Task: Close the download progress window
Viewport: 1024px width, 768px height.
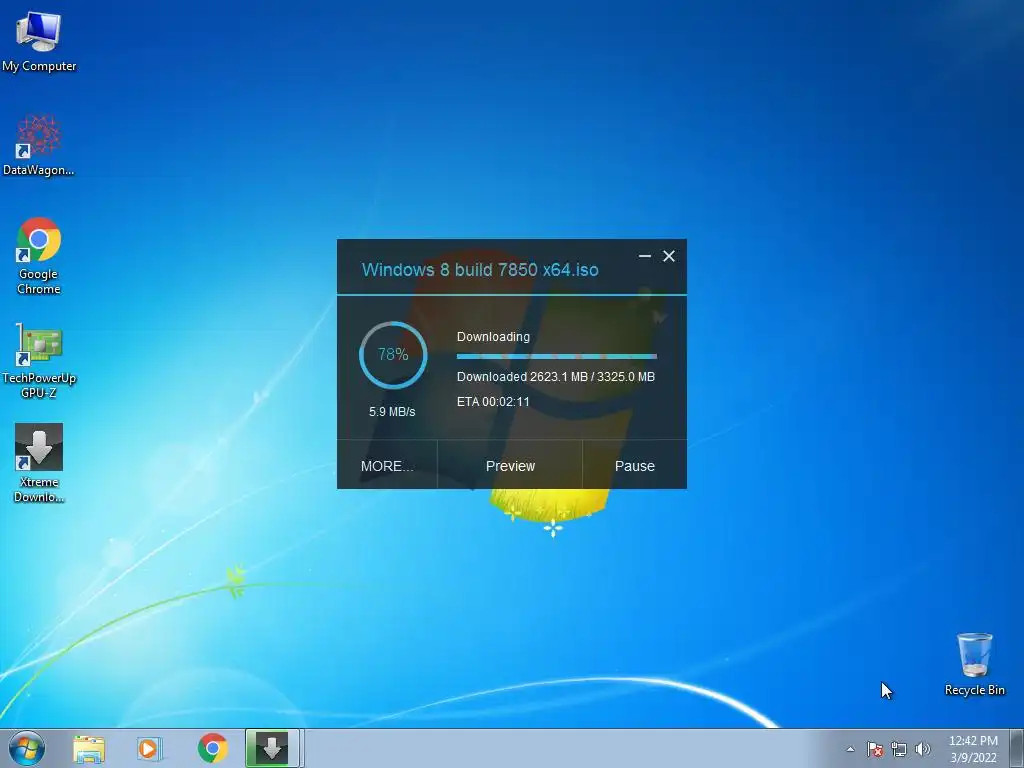Action: tap(669, 256)
